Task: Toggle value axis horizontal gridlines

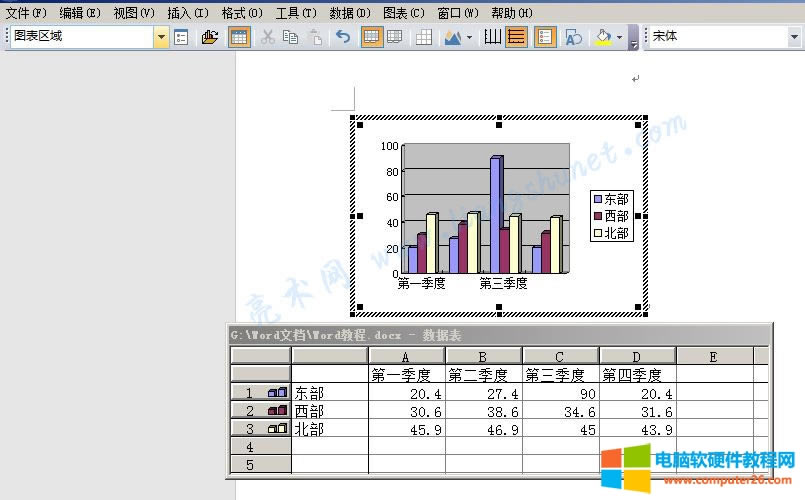Action: pos(516,37)
